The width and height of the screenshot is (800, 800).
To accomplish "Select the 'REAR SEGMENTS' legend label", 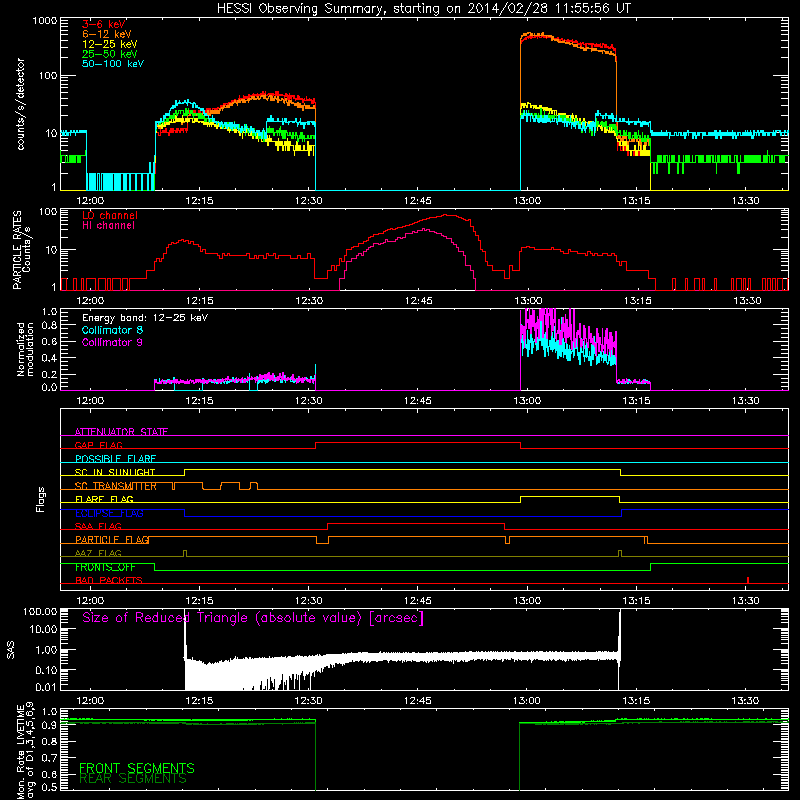I will coord(133,779).
